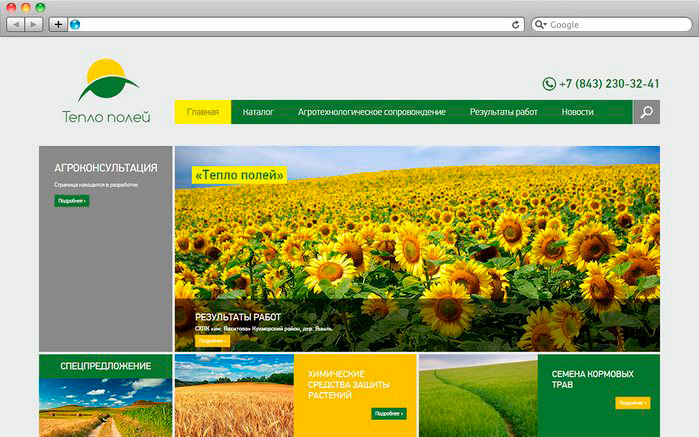Screen dimensions: 699x437
Task: Click the sunflower field banner image
Action: [x=417, y=248]
